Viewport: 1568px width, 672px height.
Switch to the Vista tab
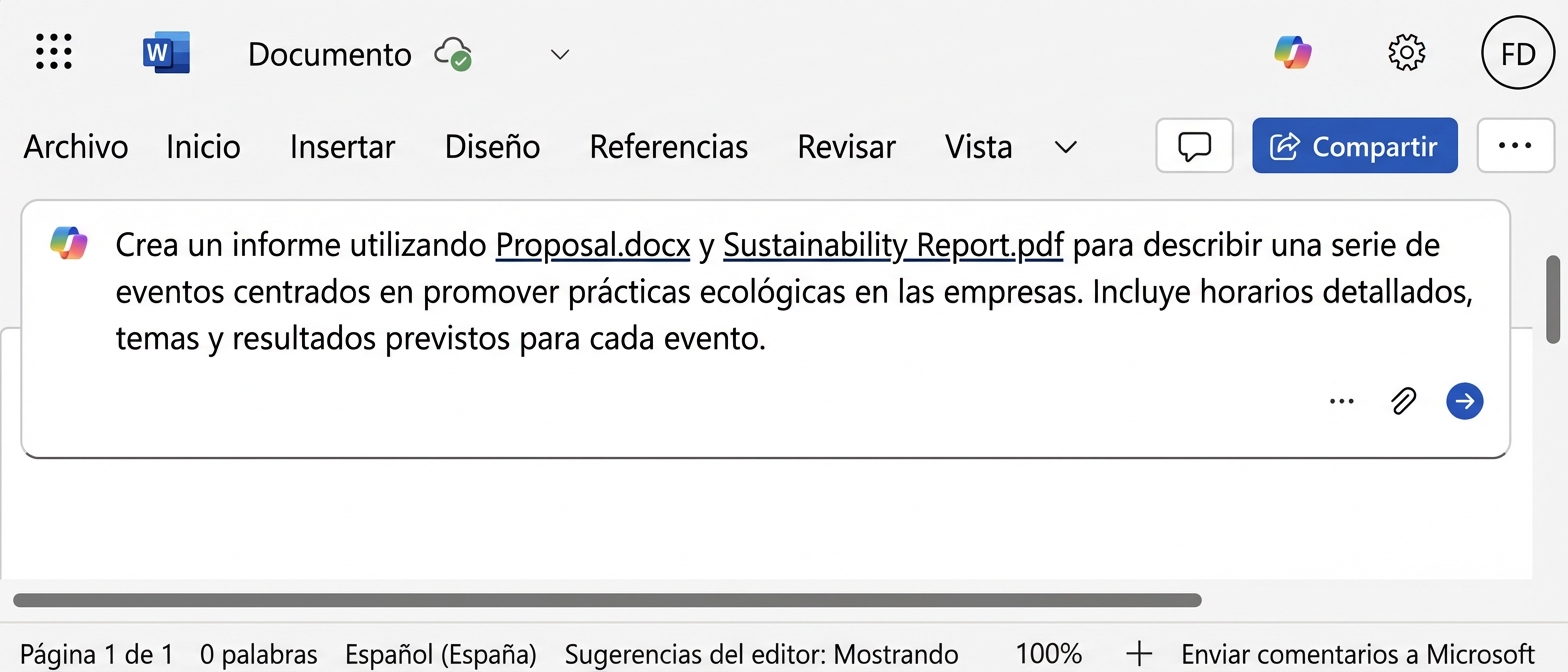(978, 147)
